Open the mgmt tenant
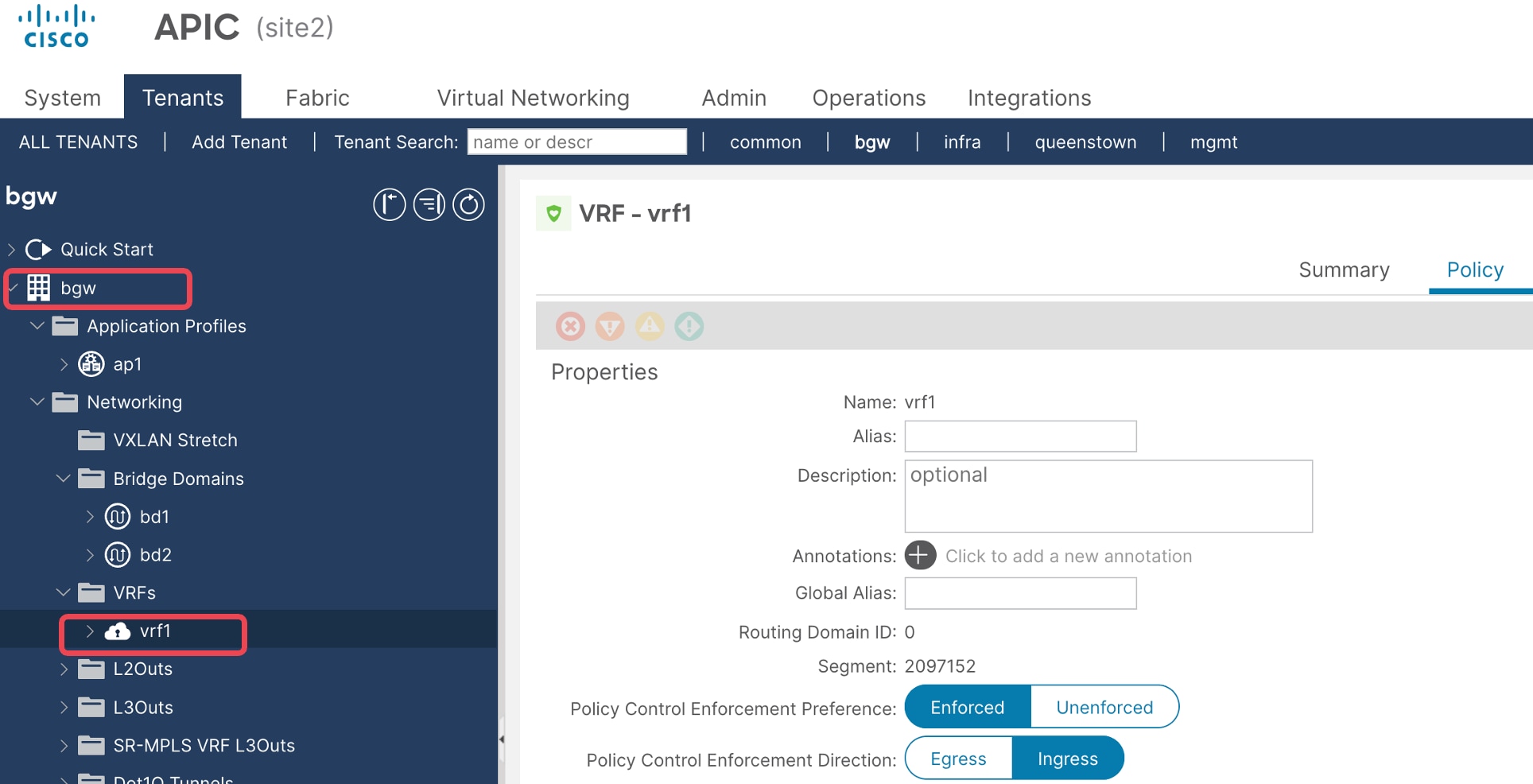This screenshot has height=784, width=1533. click(1213, 142)
